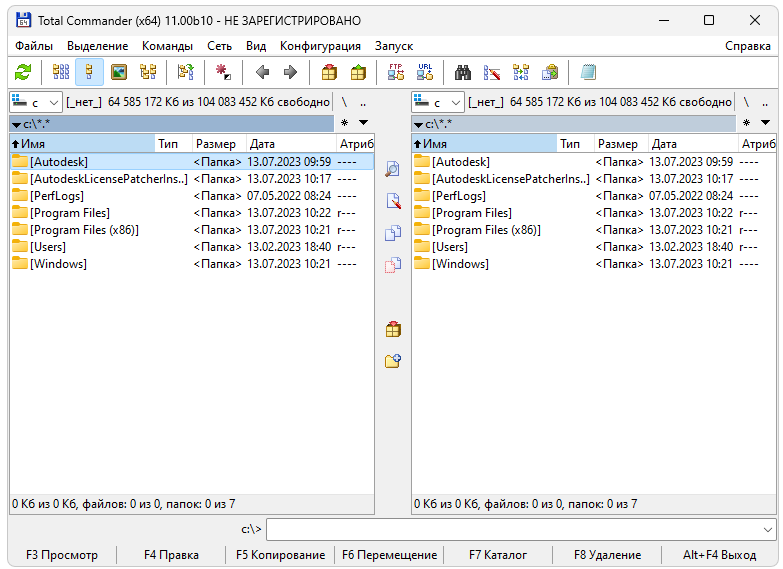Viewport: 783px width, 569px height.
Task: Open right panel favorites asterisk button
Action: coord(747,122)
